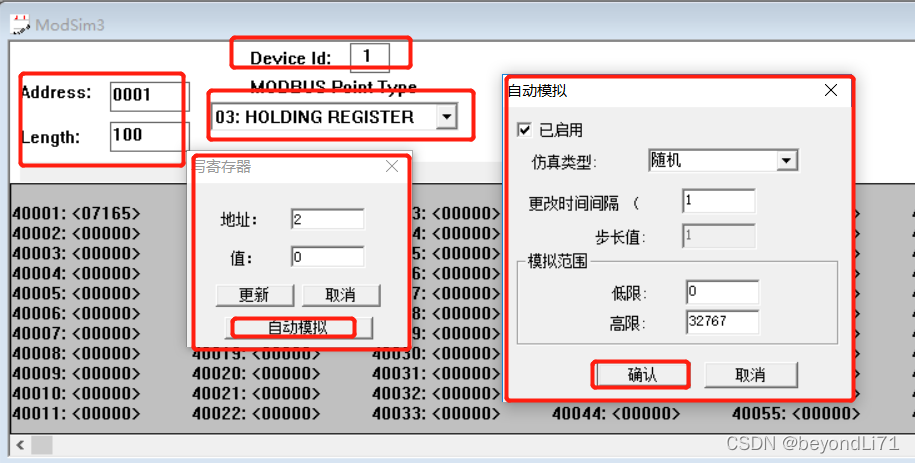Select the 03: HOLDING REGISTER combo box
The width and height of the screenshot is (915, 463).
[x=334, y=117]
